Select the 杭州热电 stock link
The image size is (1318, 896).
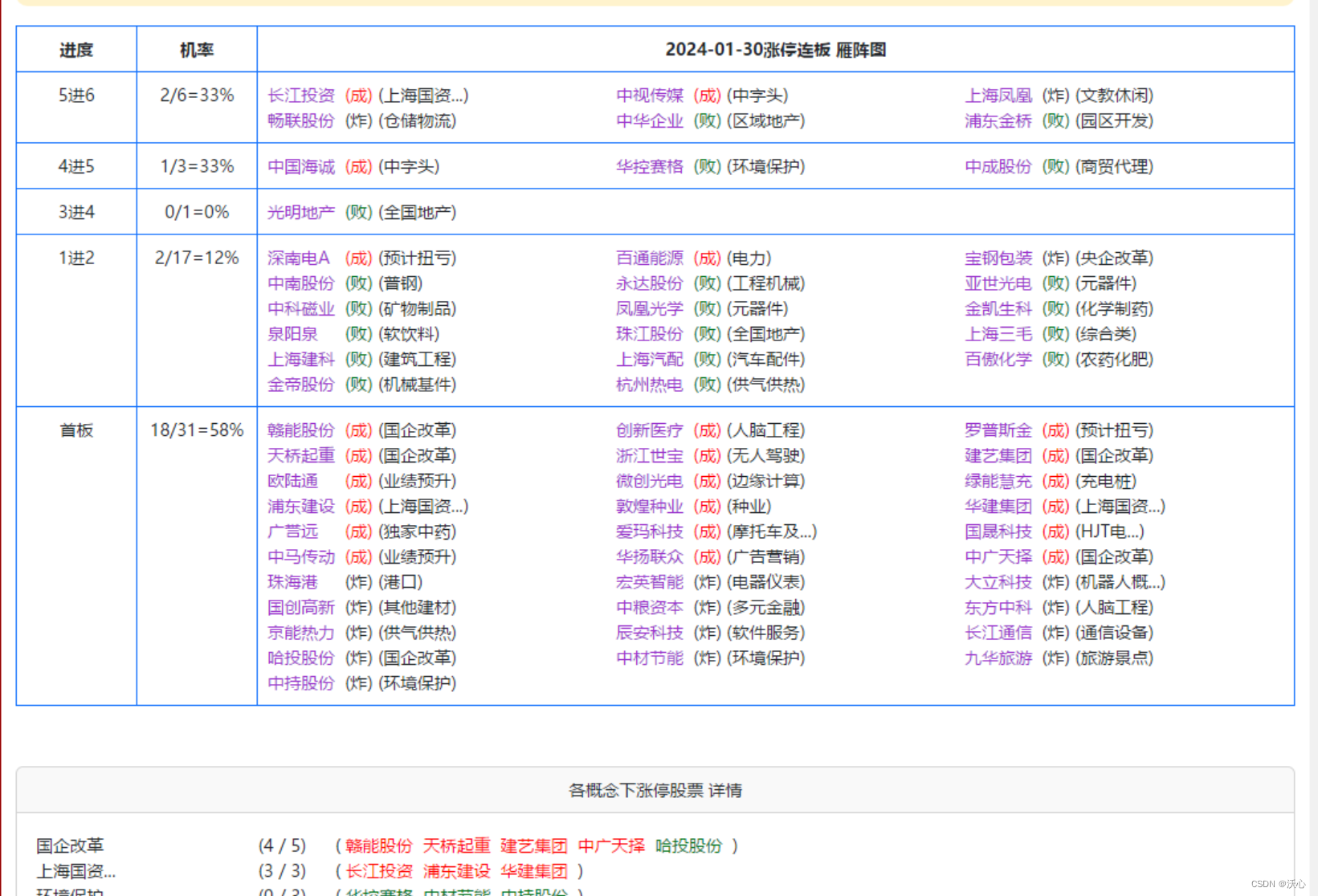pyautogui.click(x=649, y=385)
